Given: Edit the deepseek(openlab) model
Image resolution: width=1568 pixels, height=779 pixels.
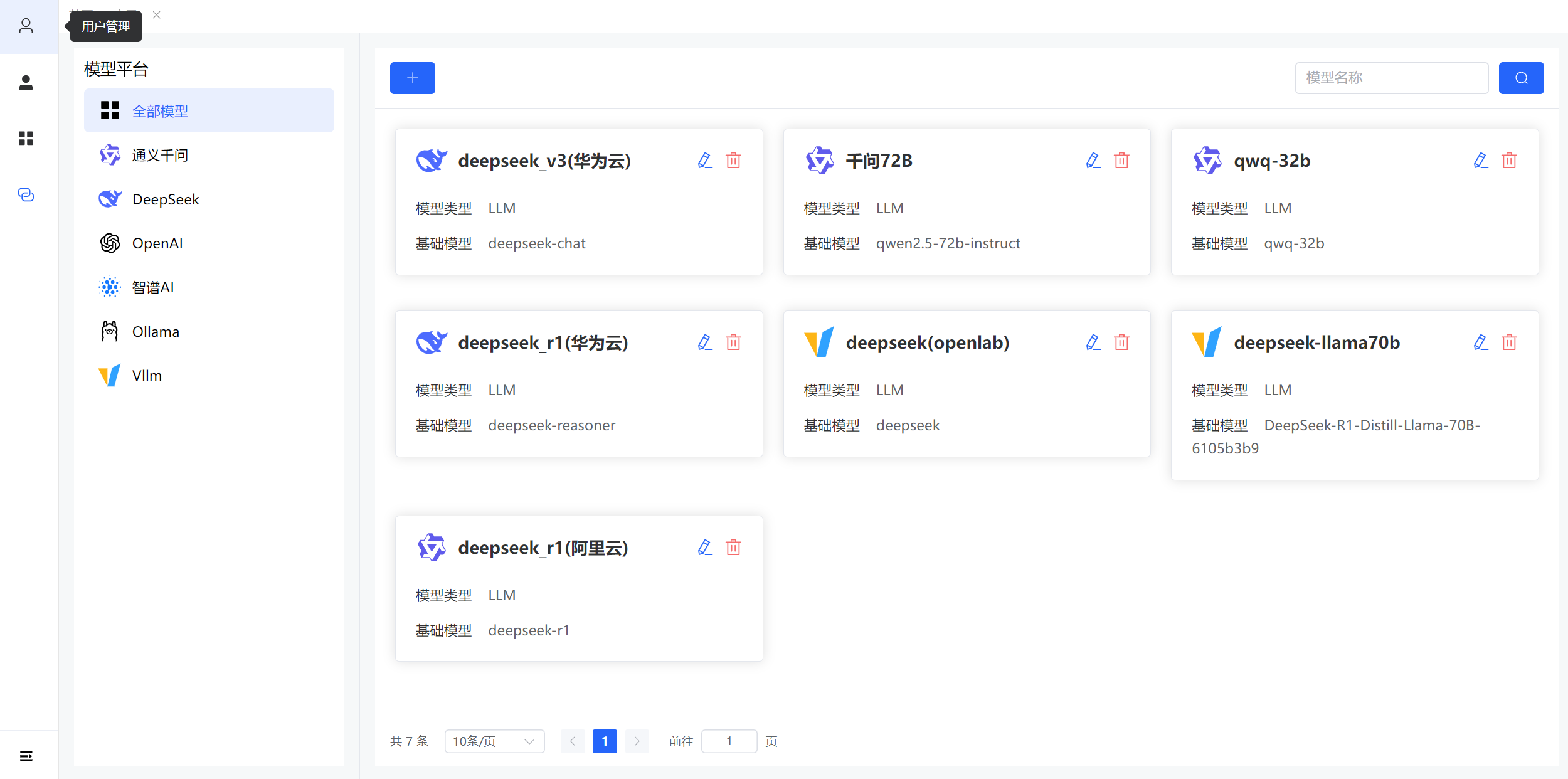Looking at the screenshot, I should (1093, 342).
